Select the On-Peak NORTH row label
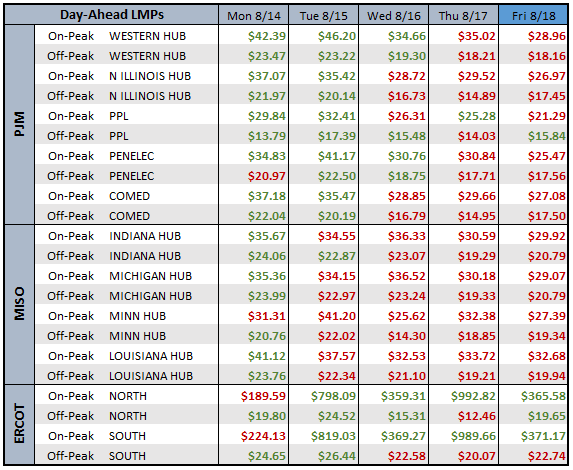Viewport: 573px width, 470px height. click(97, 396)
